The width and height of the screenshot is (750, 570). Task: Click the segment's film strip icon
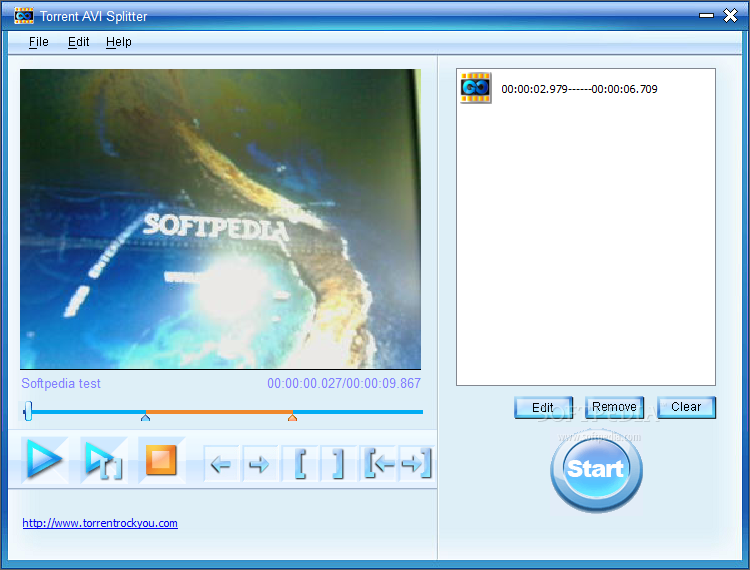click(475, 88)
